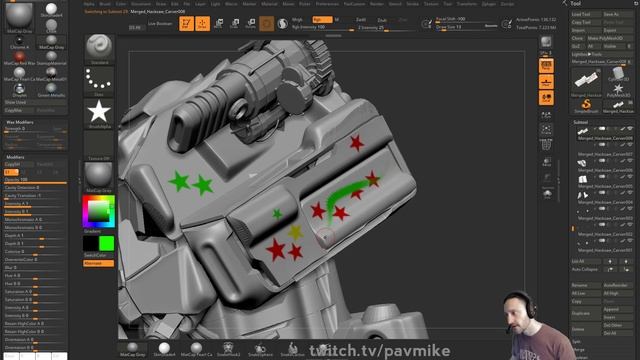
Task: Collapse the Modifiers section
Action: pyautogui.click(x=16, y=157)
